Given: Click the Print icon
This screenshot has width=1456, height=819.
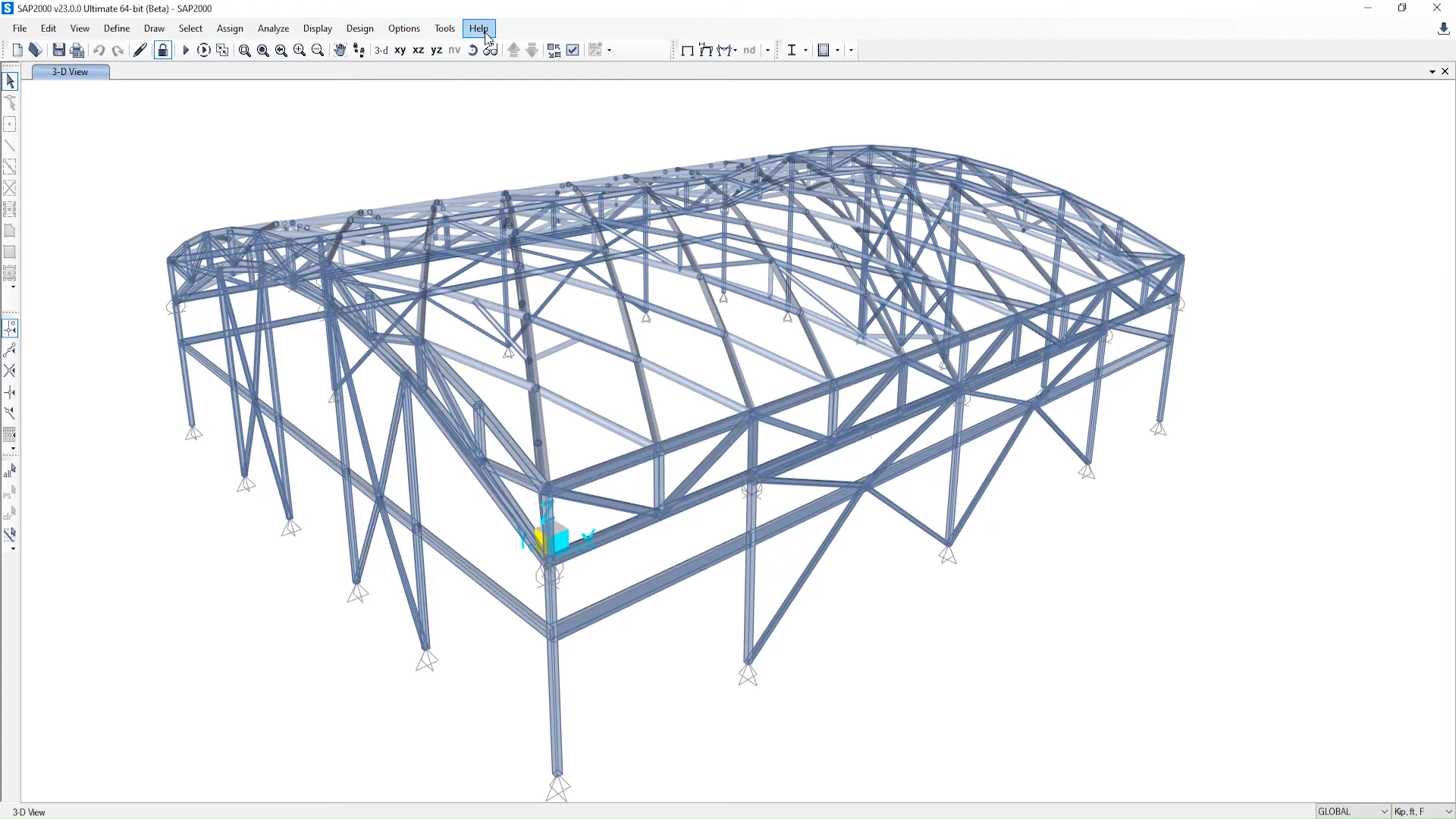Looking at the screenshot, I should point(77,50).
